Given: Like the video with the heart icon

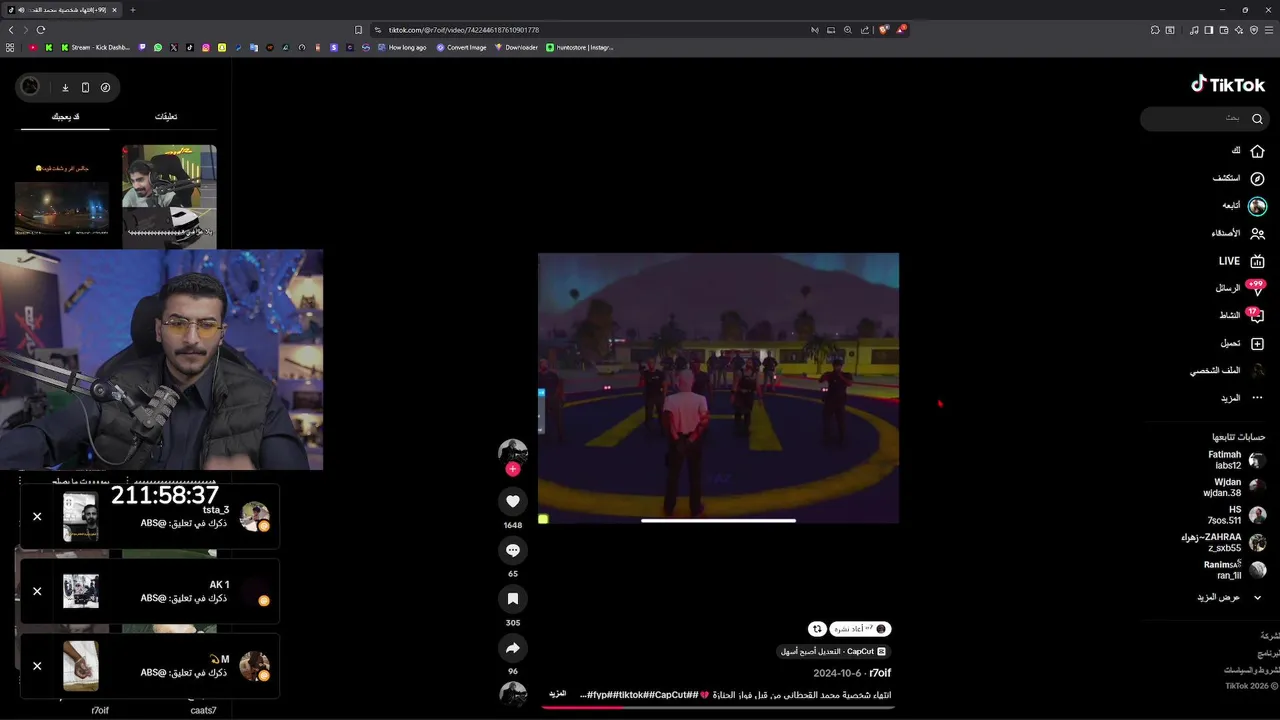Looking at the screenshot, I should (x=513, y=501).
